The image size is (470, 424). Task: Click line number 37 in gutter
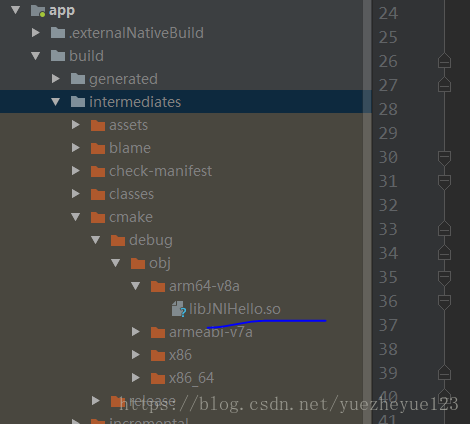coord(388,326)
